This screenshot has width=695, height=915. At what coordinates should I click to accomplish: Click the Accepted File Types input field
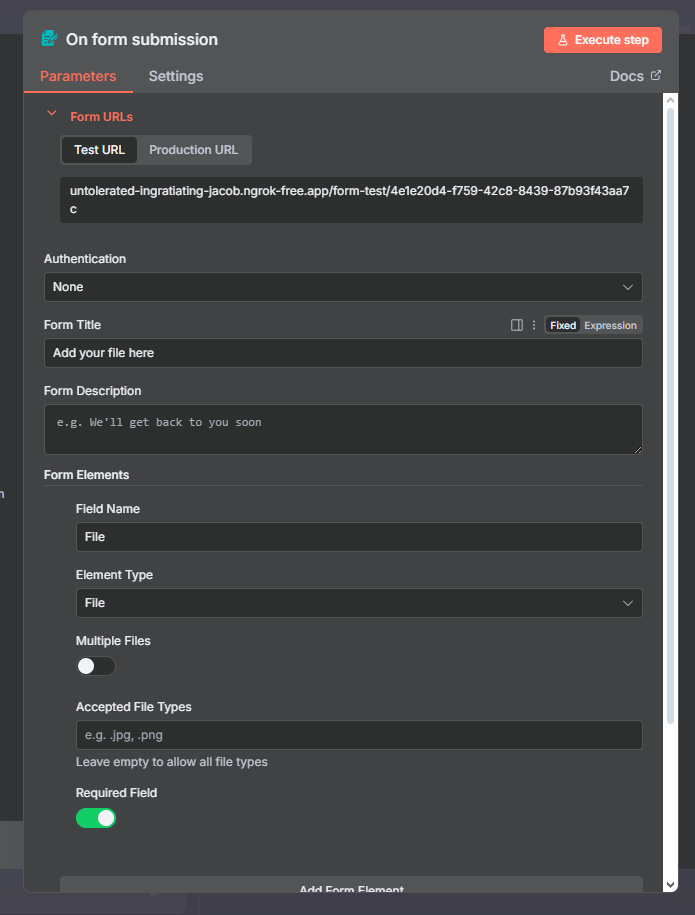point(359,735)
